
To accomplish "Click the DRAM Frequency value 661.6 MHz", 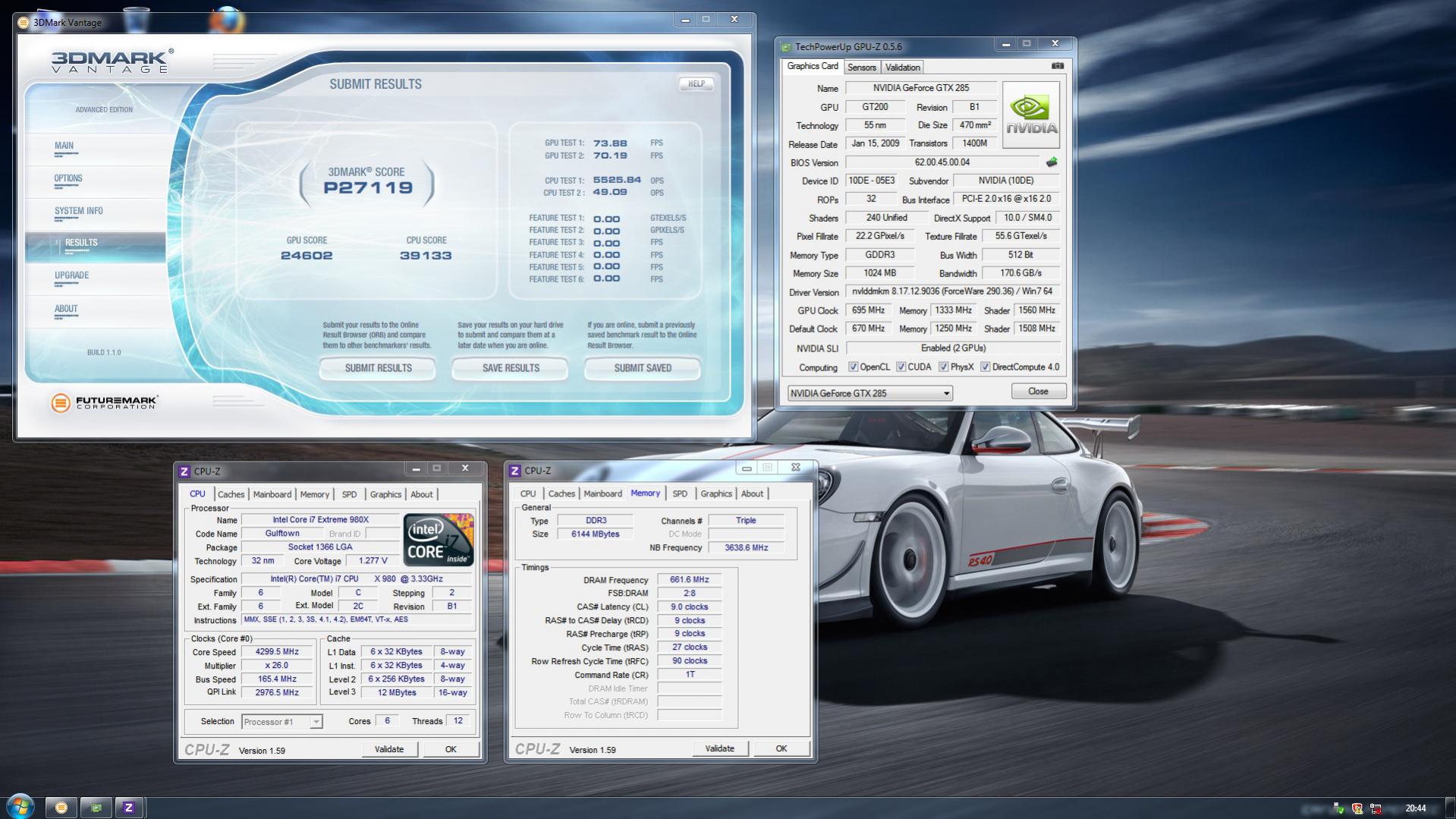I will [x=689, y=580].
